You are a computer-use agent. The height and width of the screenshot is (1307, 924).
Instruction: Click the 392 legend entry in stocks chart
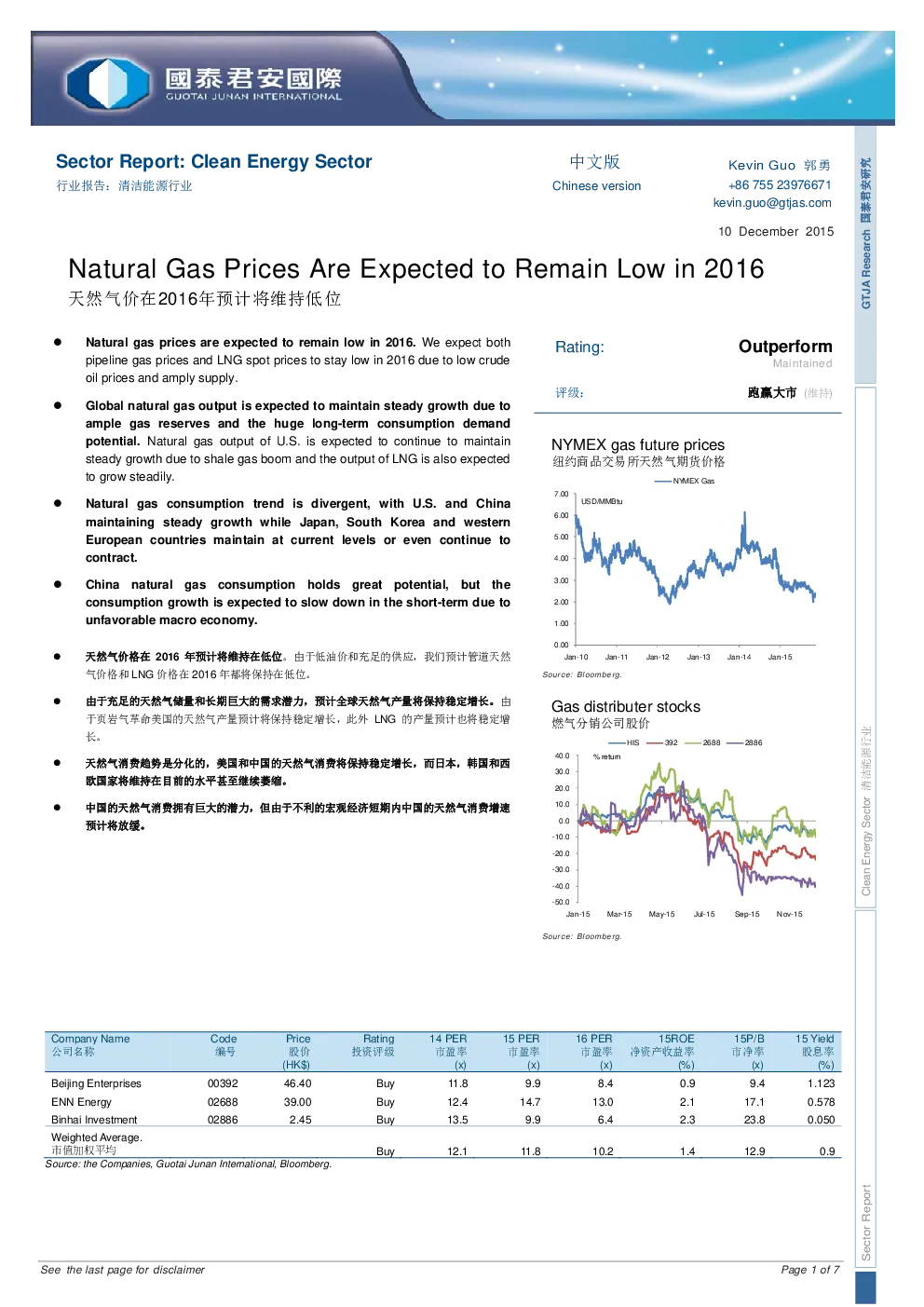click(x=662, y=742)
